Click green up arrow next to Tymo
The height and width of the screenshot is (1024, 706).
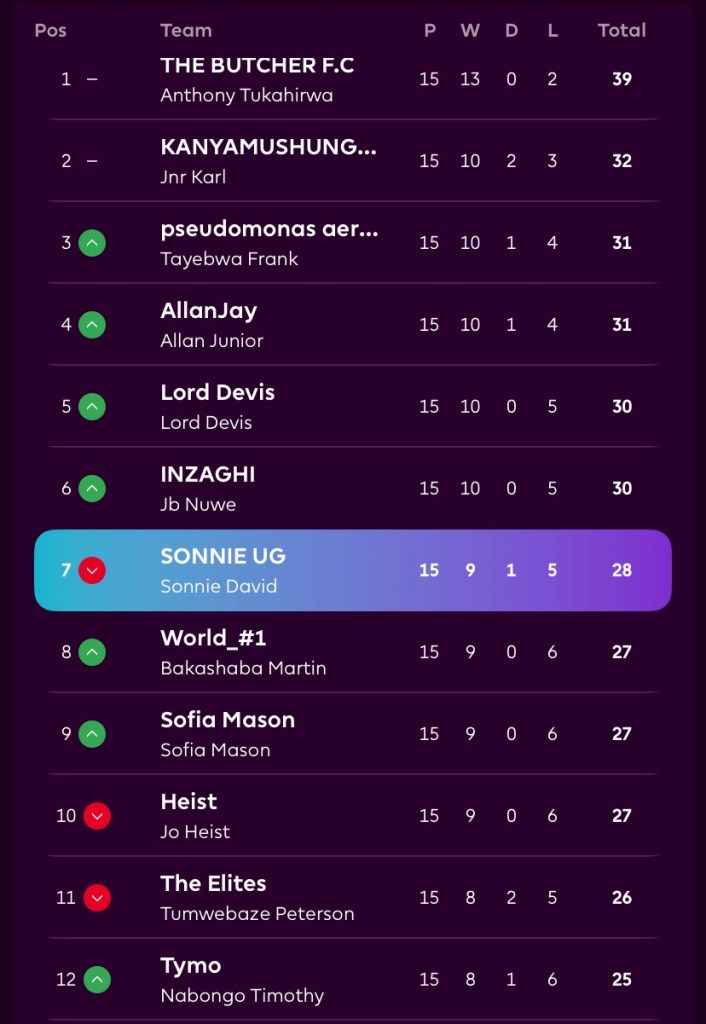click(x=97, y=980)
